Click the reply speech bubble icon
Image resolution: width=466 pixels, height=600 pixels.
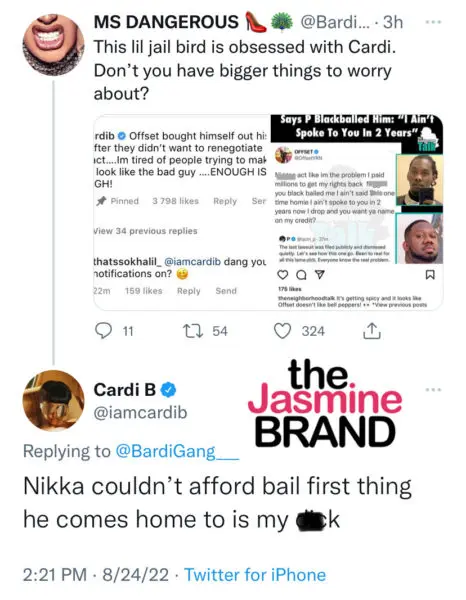click(x=103, y=331)
